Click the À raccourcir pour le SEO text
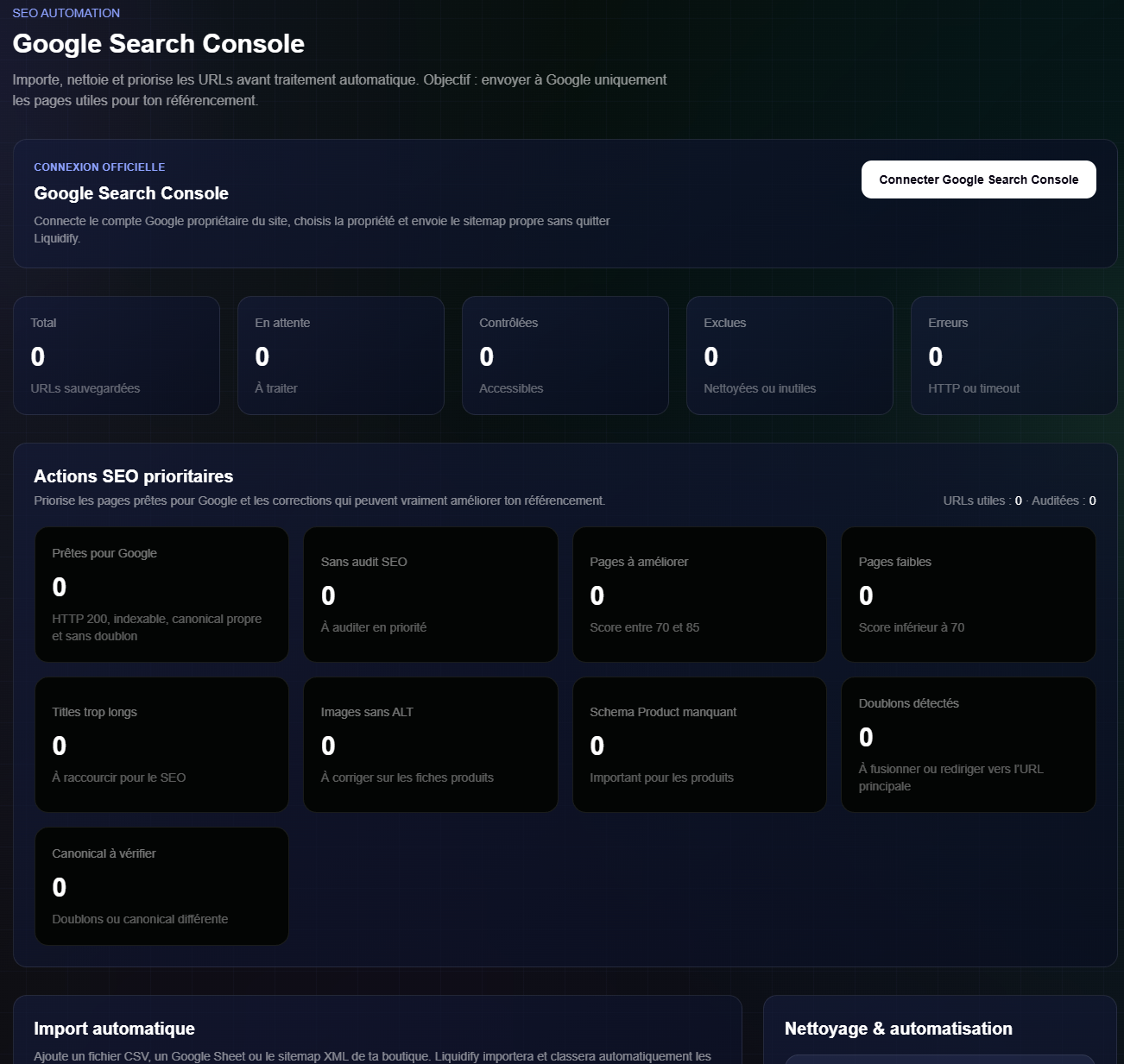The height and width of the screenshot is (1064, 1124). coord(119,778)
